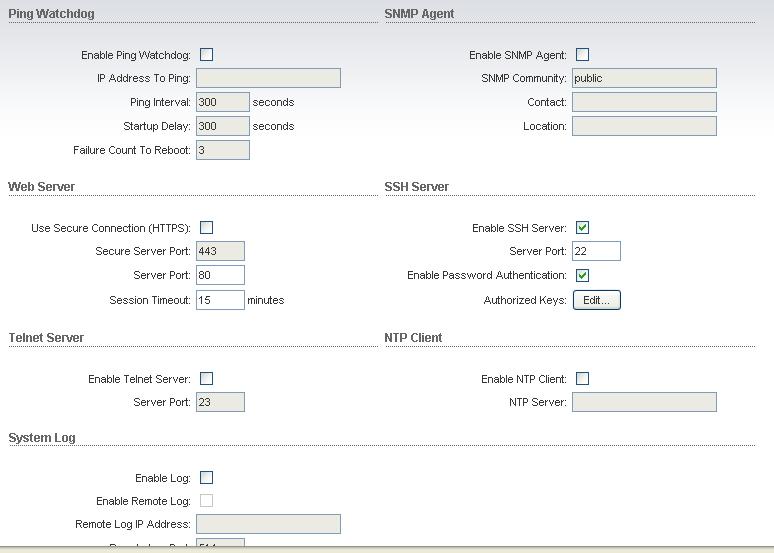Focus the SNMP Contact field
774x553 pixels.
[644, 102]
